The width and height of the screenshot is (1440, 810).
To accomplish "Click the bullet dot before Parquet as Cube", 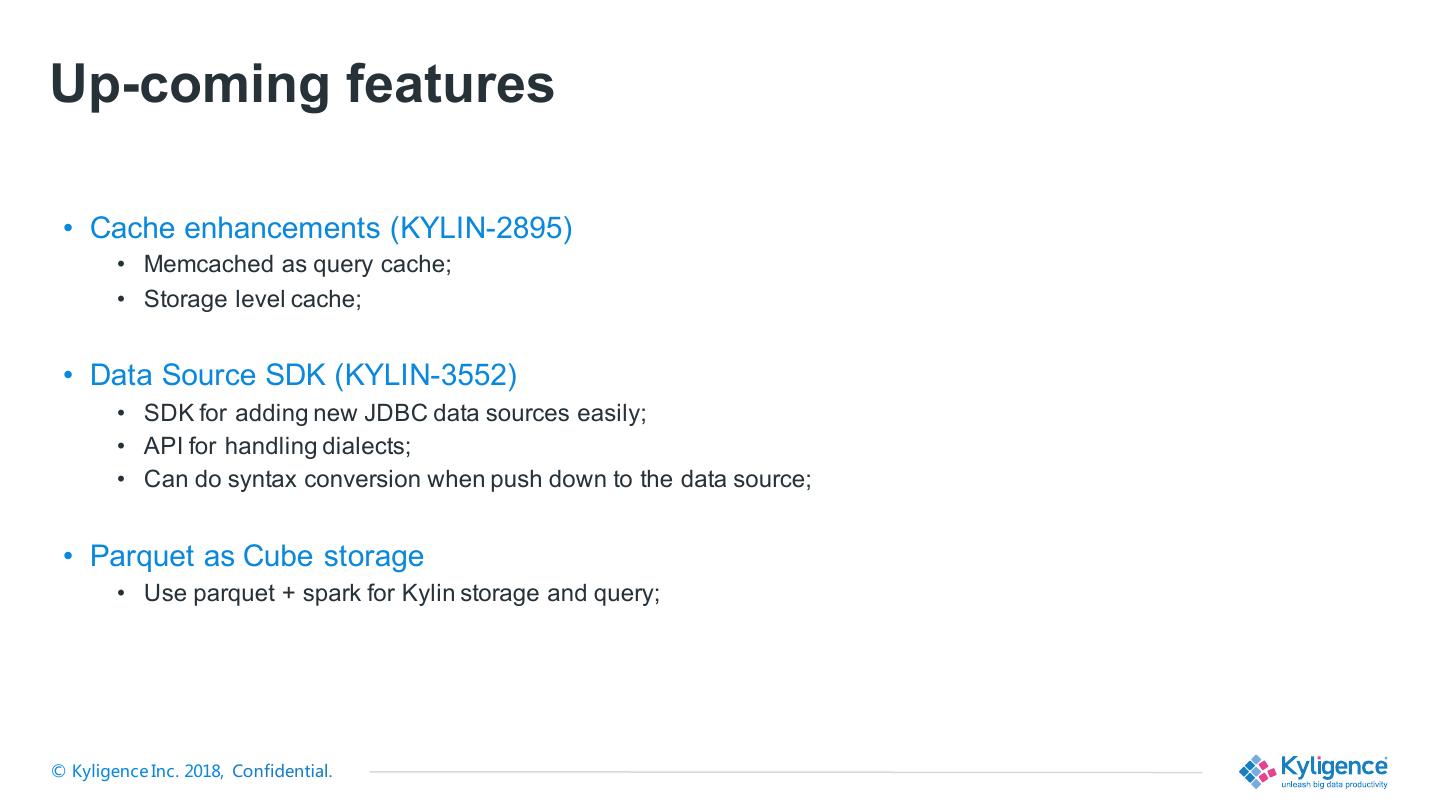I will pyautogui.click(x=69, y=556).
